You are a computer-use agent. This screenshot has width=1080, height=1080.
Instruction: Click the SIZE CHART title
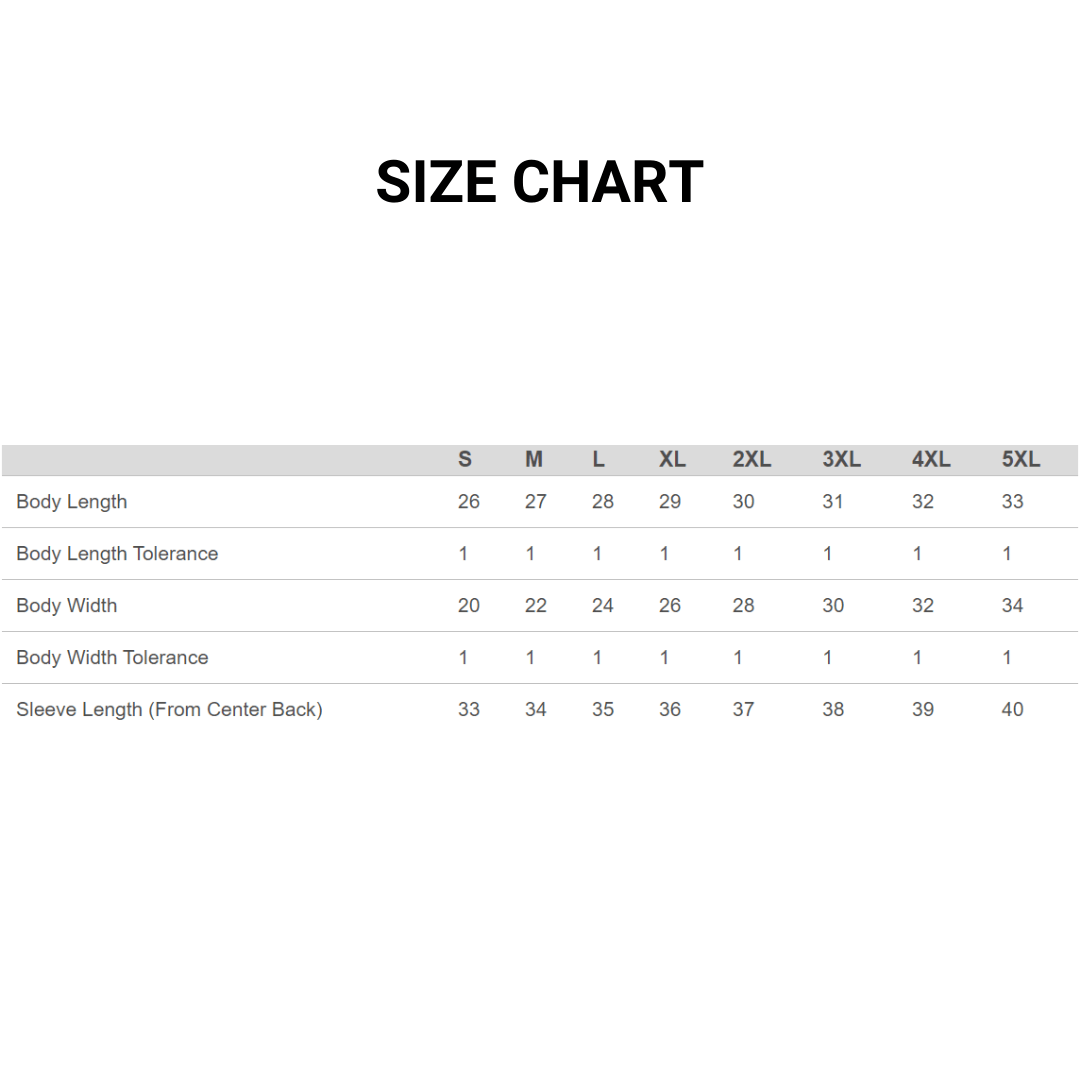click(x=539, y=182)
